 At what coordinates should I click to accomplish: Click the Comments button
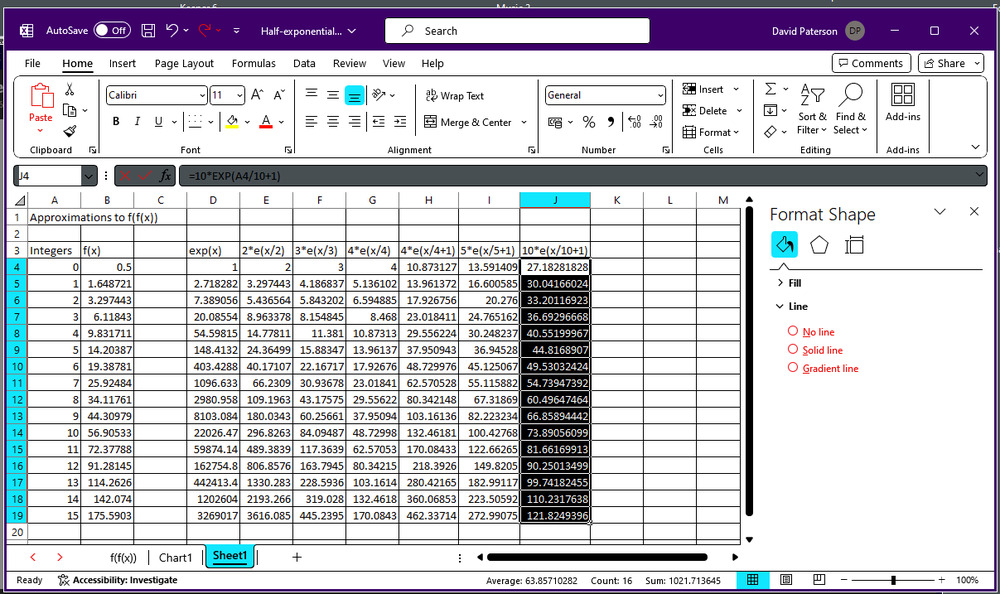point(870,63)
